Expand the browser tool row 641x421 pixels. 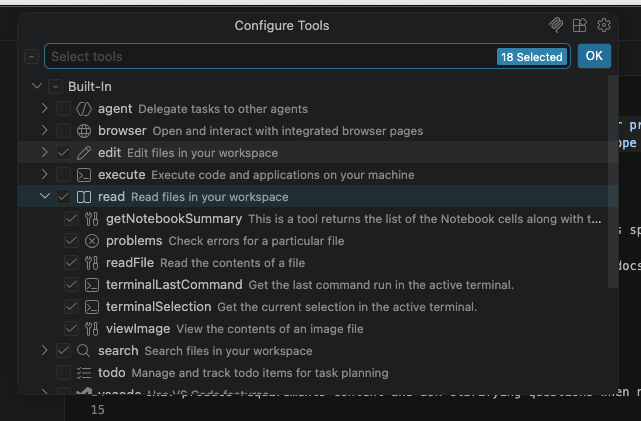point(45,130)
